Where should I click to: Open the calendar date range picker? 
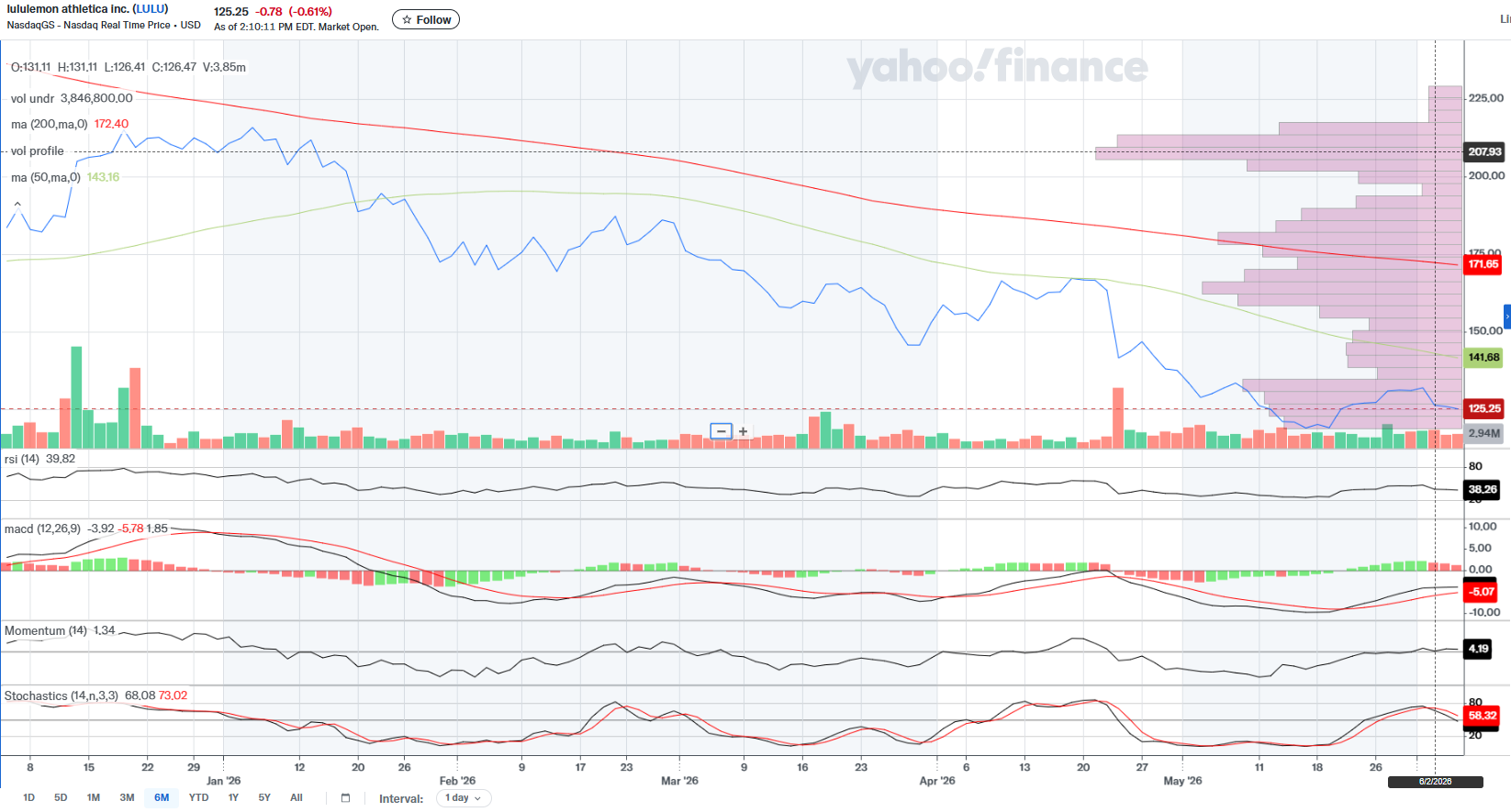coord(345,798)
